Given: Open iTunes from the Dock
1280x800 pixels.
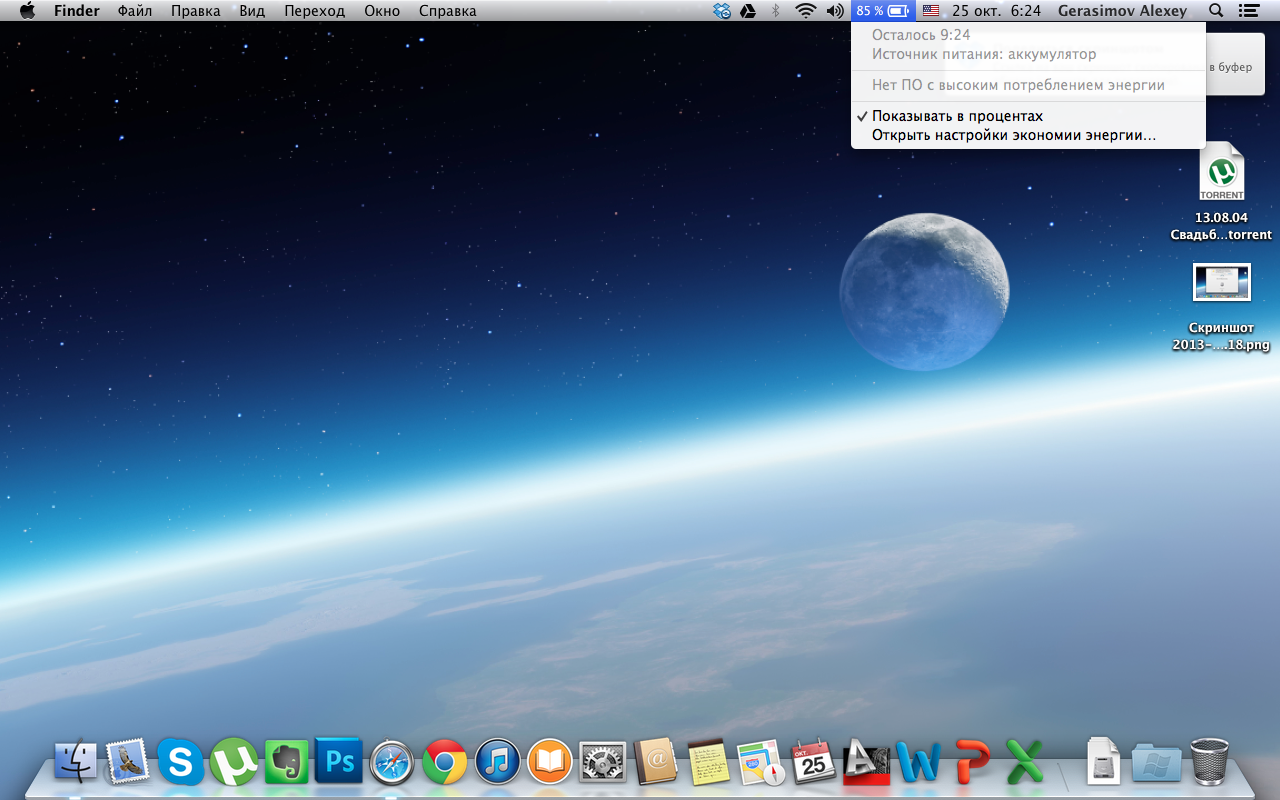Looking at the screenshot, I should [497, 763].
